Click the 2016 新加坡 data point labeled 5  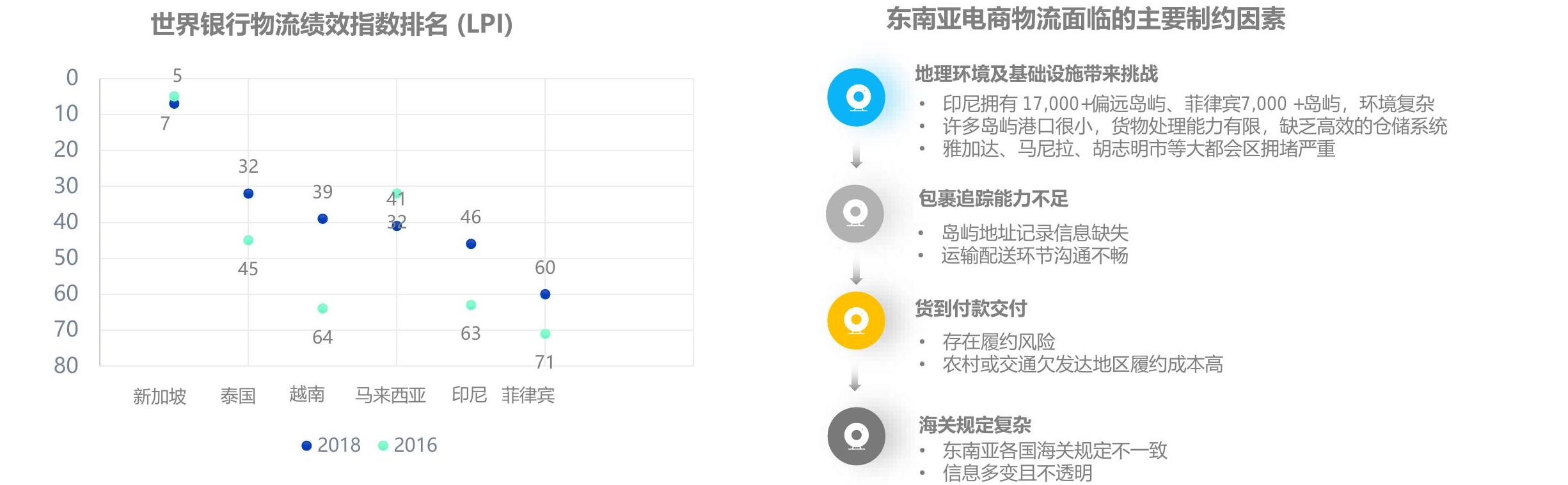pos(174,96)
